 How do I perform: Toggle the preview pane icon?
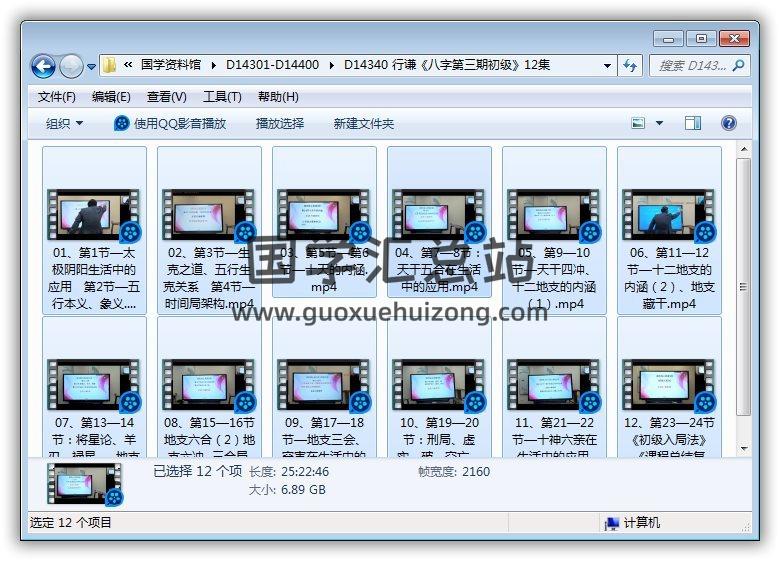(692, 123)
